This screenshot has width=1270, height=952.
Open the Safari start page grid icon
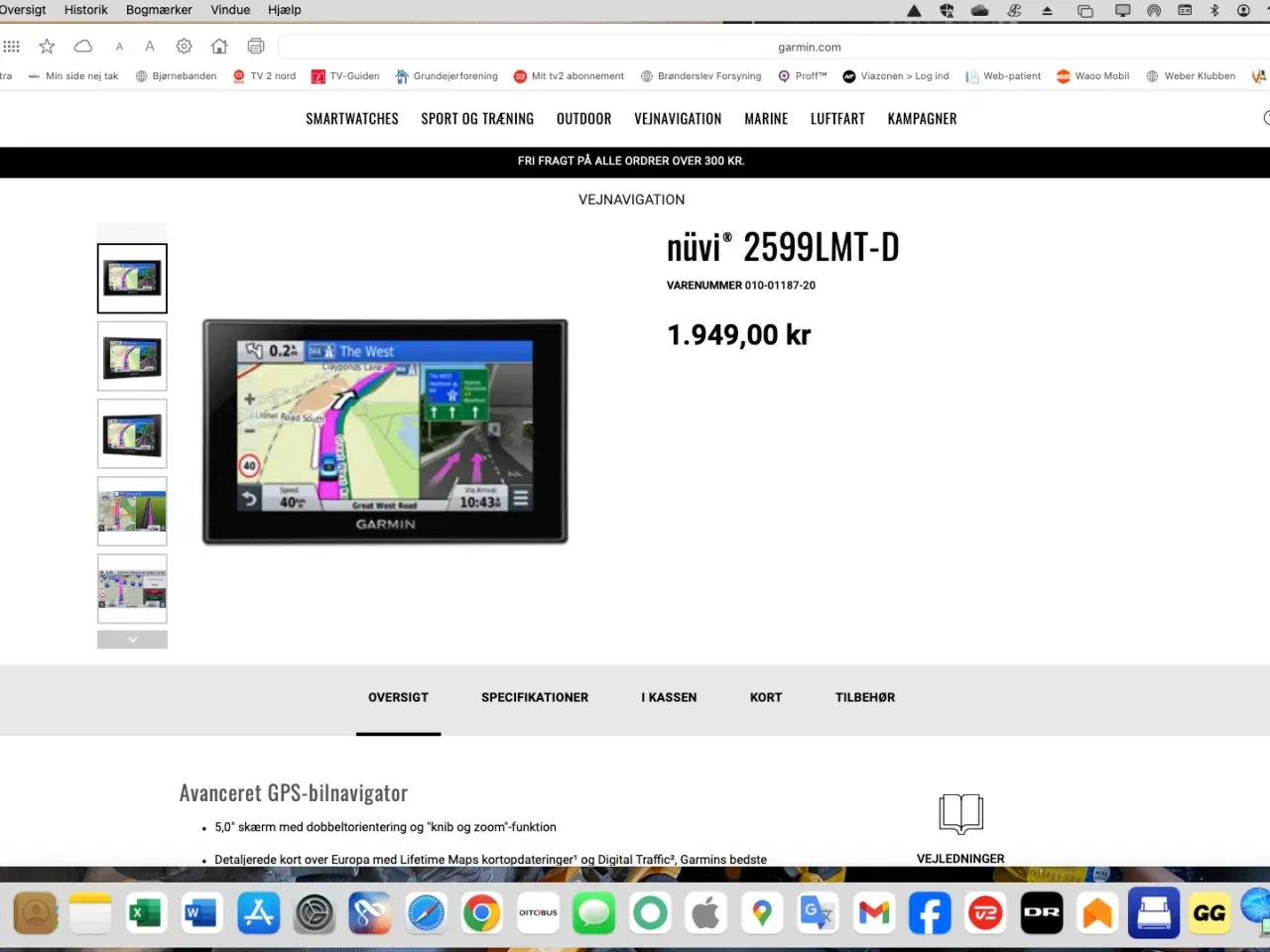click(x=12, y=47)
